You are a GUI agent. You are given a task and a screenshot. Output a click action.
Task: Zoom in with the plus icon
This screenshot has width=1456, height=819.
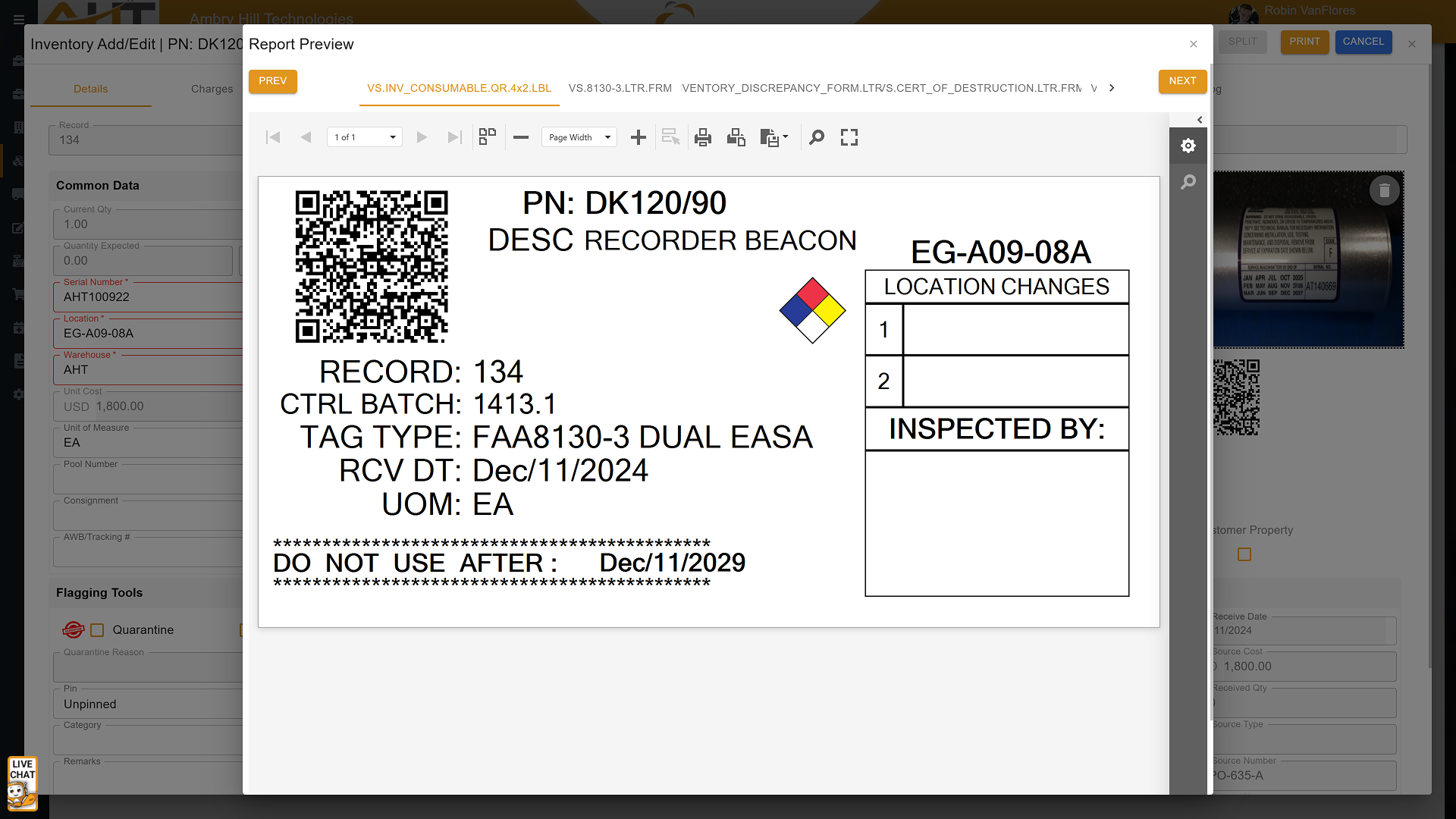tap(639, 137)
